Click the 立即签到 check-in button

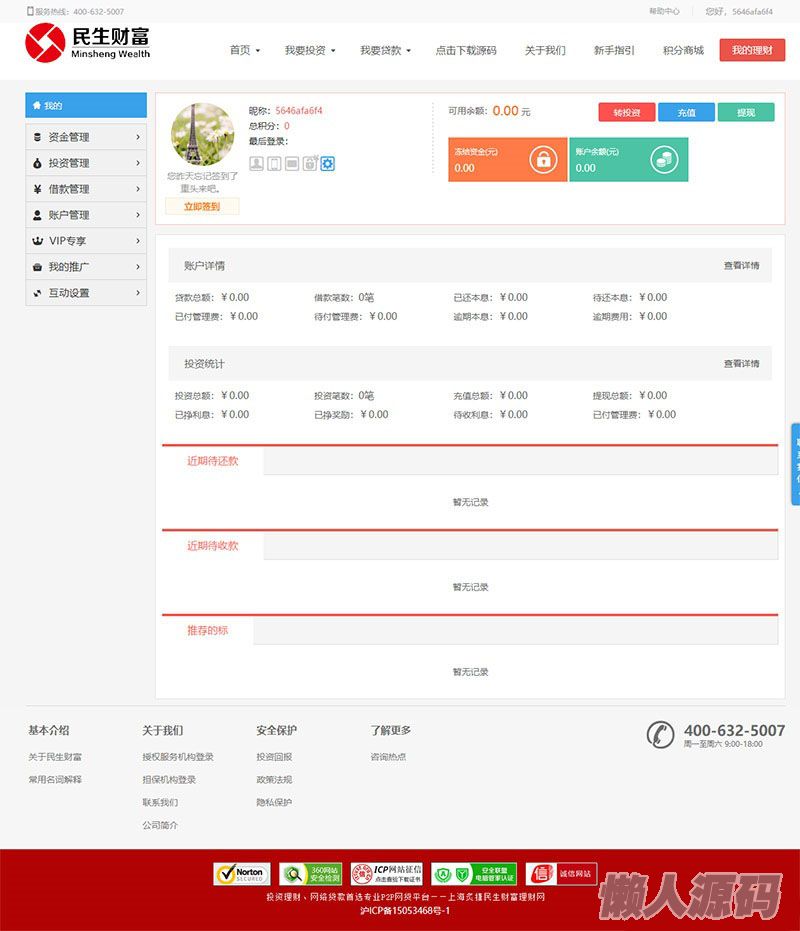(202, 206)
